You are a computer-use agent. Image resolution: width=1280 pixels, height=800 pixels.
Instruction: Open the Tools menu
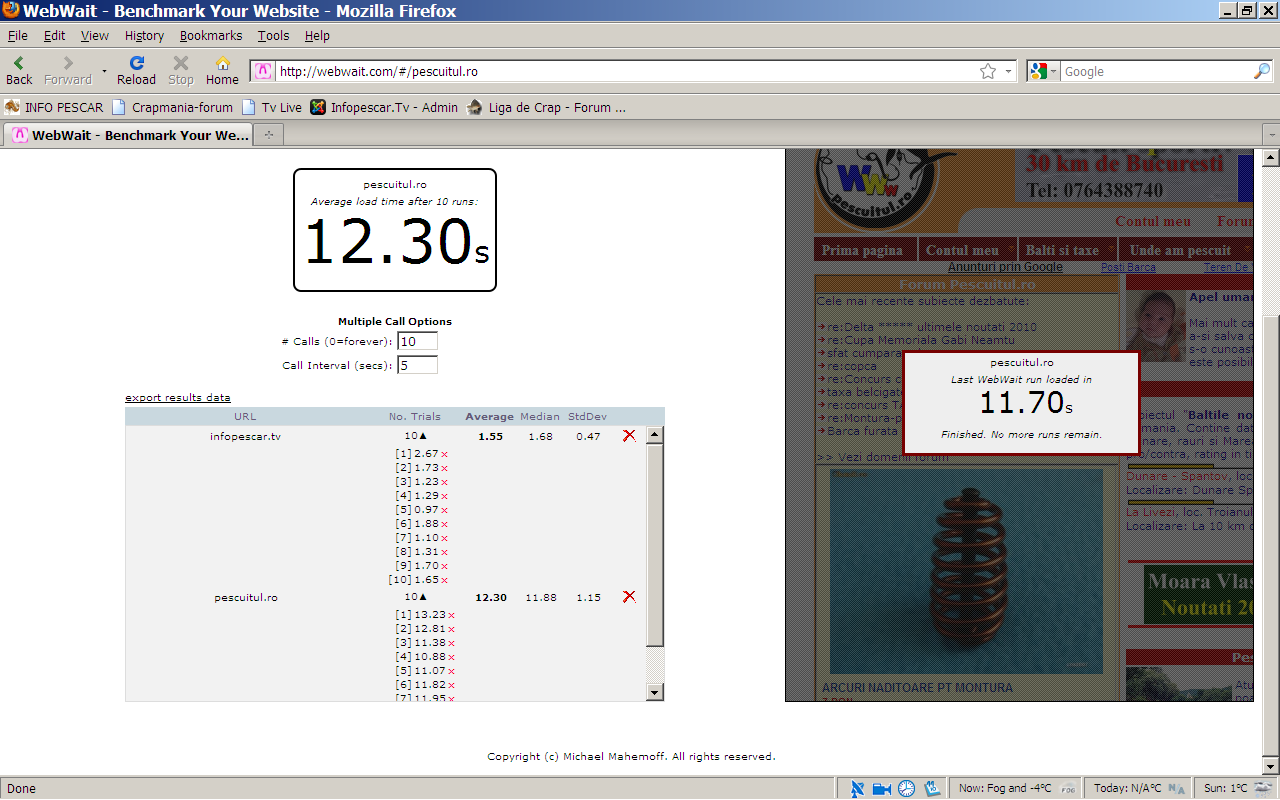(273, 35)
